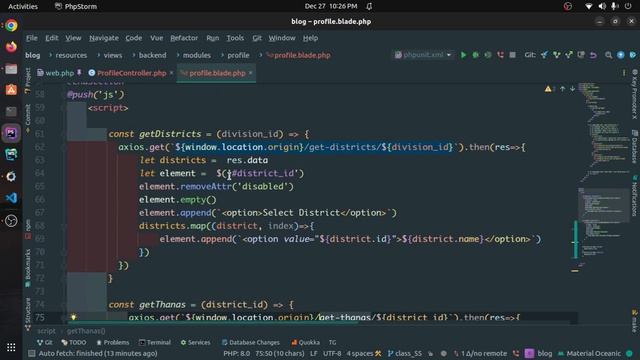Open Git Show History icon
Viewport: 640px width, 360px height.
[x=581, y=55]
